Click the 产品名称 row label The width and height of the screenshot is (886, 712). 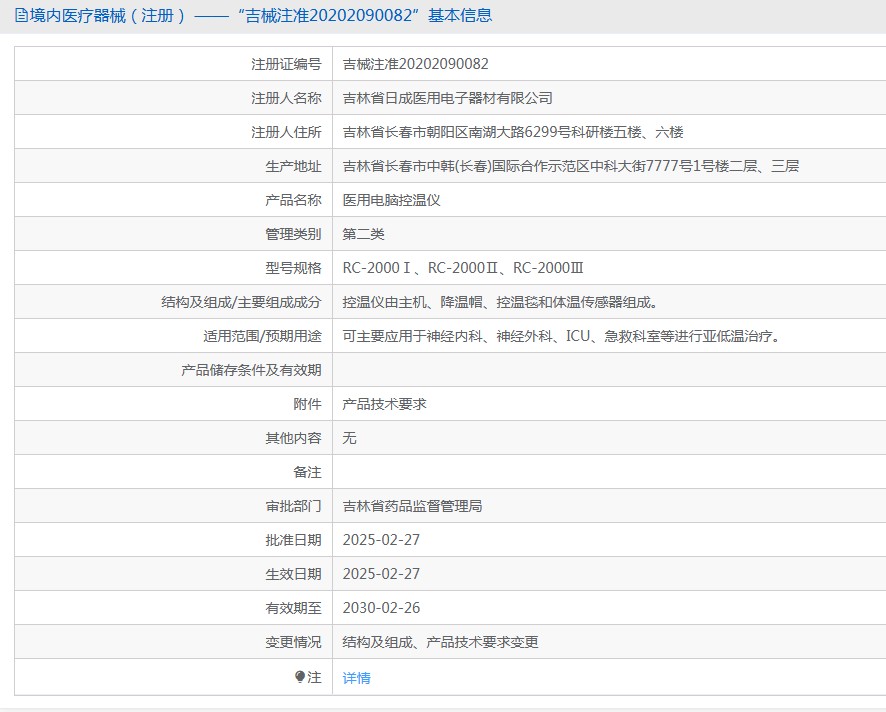click(x=293, y=200)
